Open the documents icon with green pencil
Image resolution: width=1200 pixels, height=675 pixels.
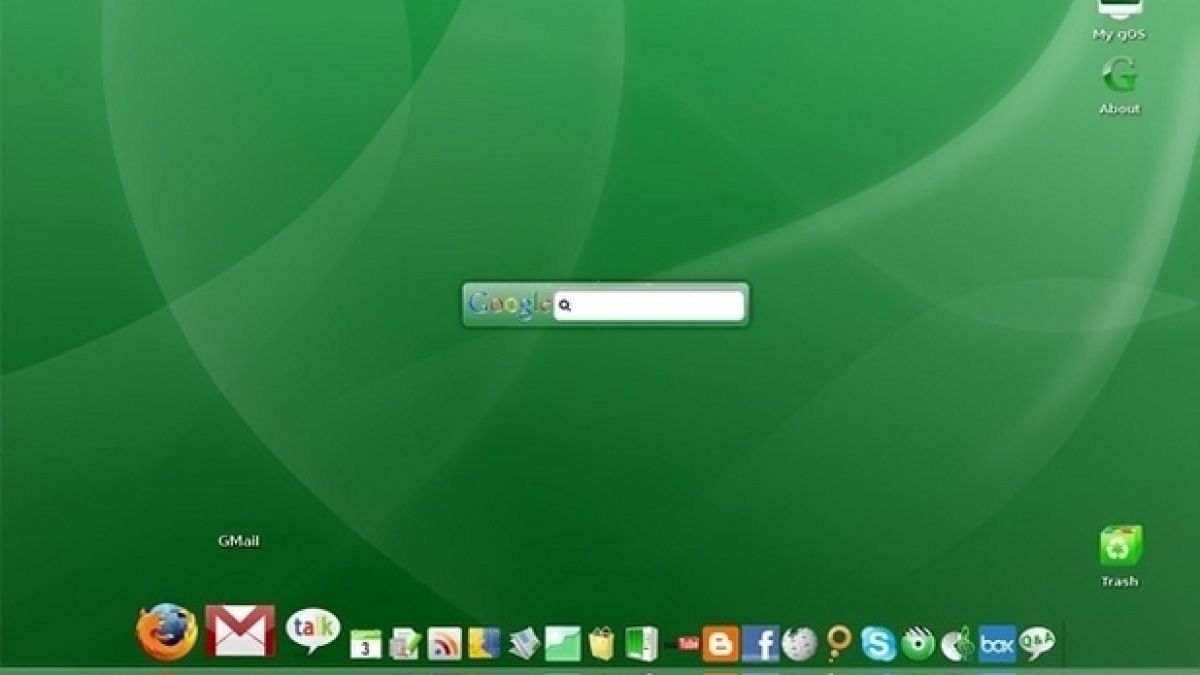pos(405,644)
